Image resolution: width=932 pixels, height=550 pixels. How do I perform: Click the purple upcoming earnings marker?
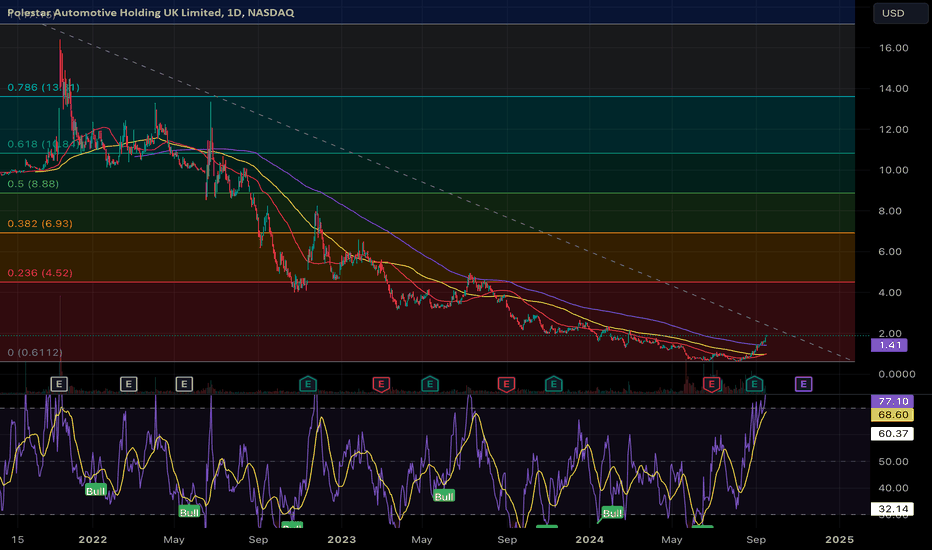803,384
